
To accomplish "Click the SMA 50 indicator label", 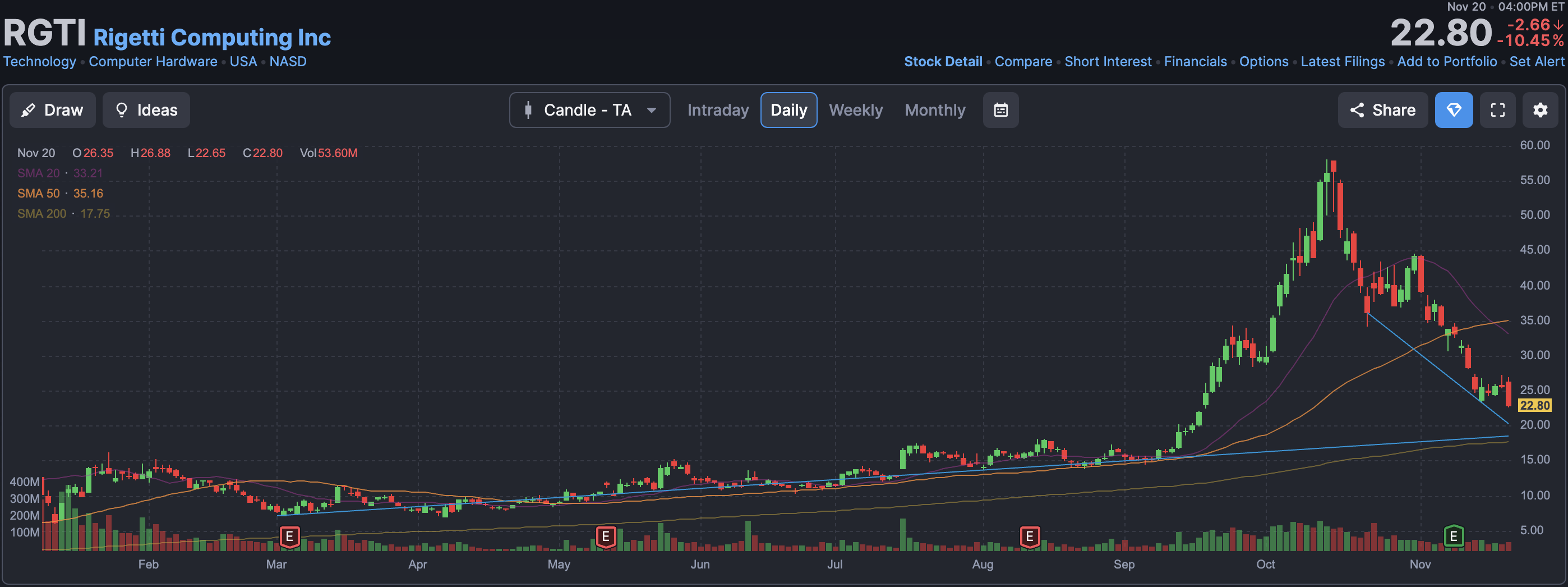I will [38, 193].
